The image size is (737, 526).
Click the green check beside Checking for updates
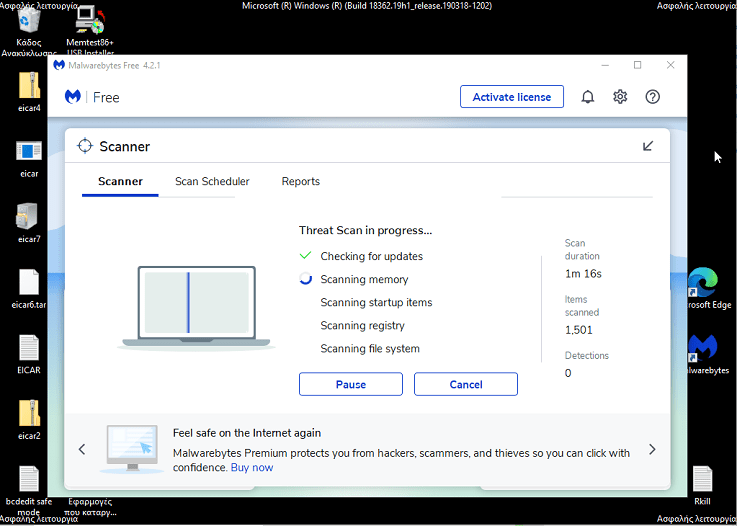pos(306,256)
